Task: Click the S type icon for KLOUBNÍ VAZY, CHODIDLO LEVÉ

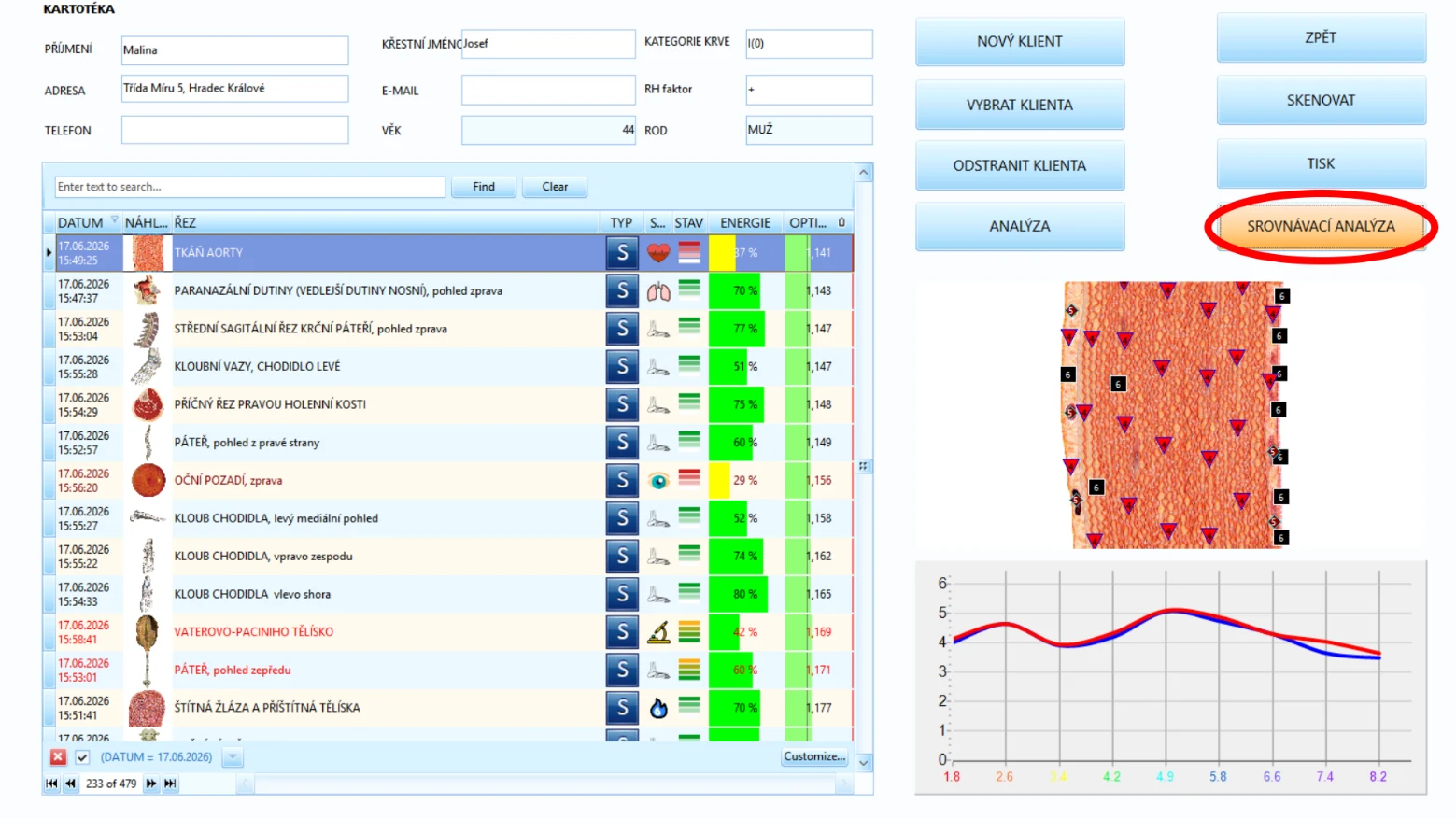Action: pos(622,366)
